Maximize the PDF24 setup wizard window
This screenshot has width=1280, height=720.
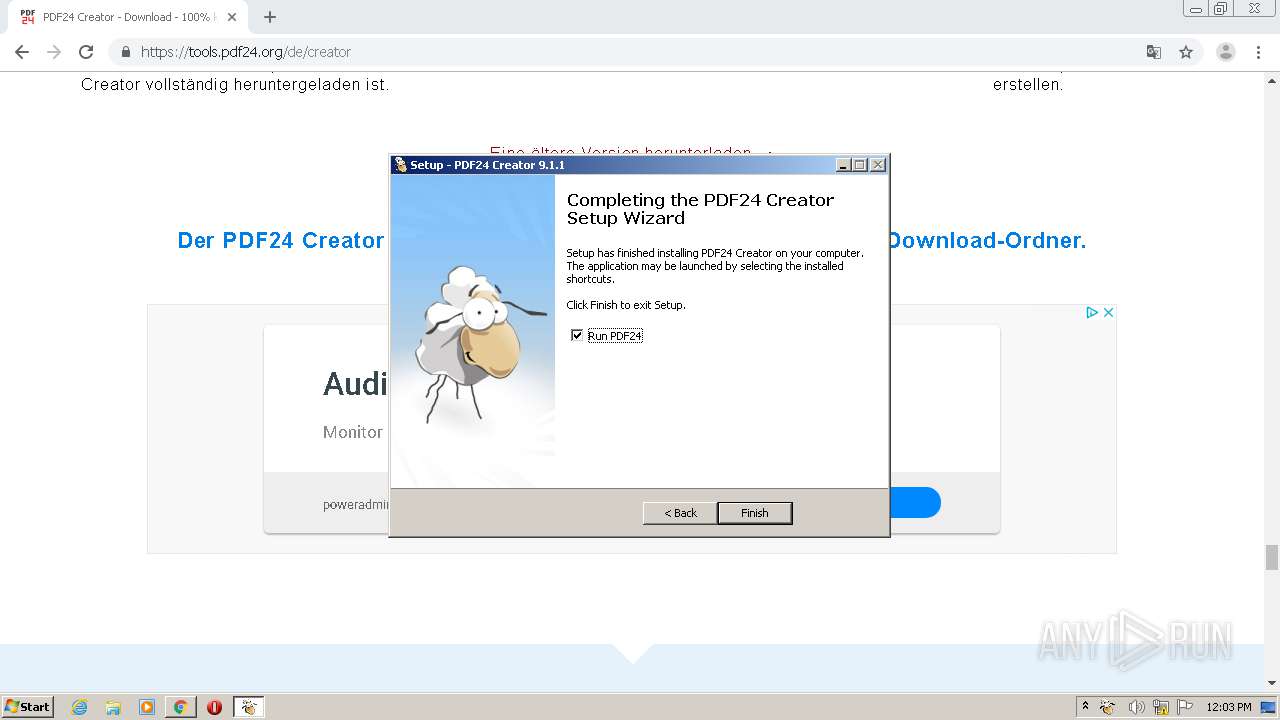[860, 165]
